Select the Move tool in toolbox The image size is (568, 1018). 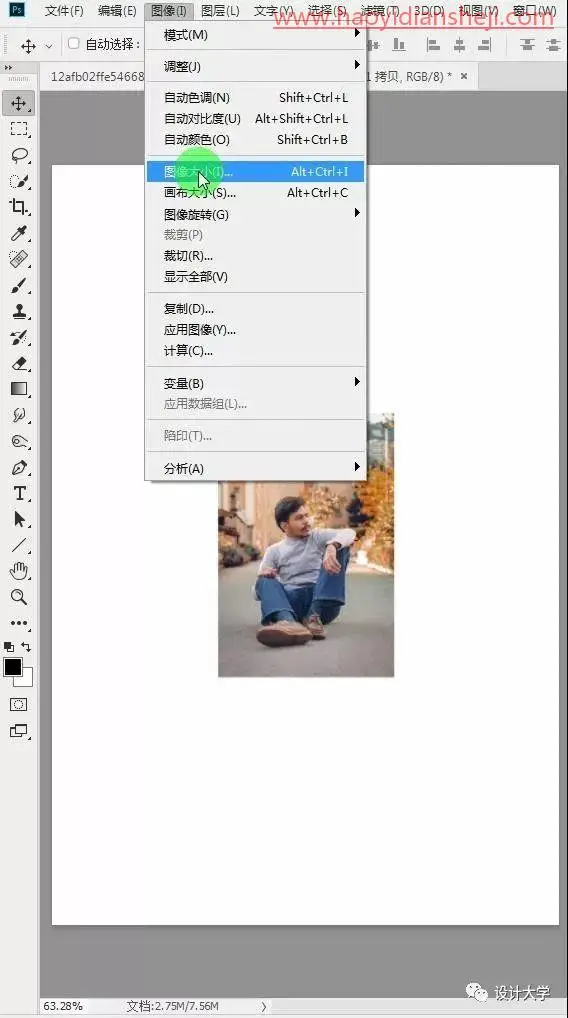[x=18, y=103]
